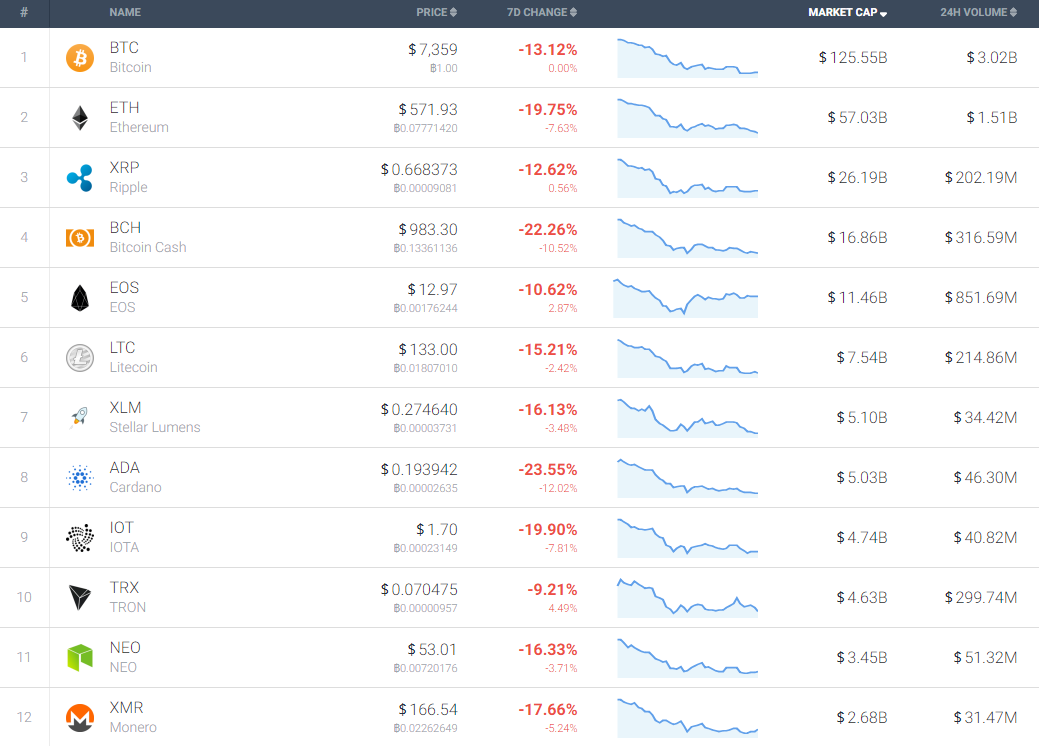The width and height of the screenshot is (1039, 746).
Task: Sort by the # rank column header
Action: (x=24, y=13)
